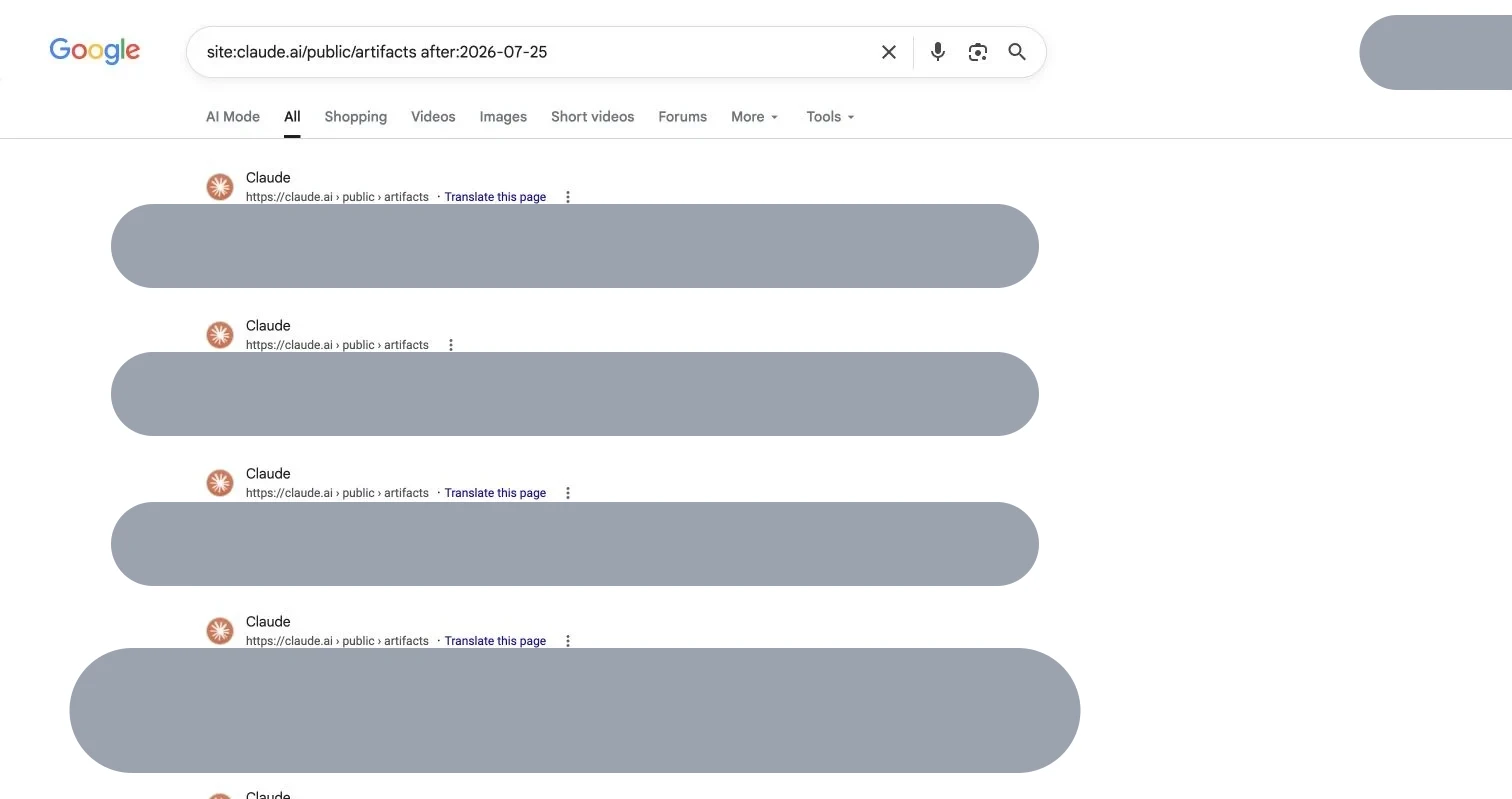Click the fourth result's claude.ai URL breadcrumb
The height and width of the screenshot is (799, 1512).
(337, 641)
